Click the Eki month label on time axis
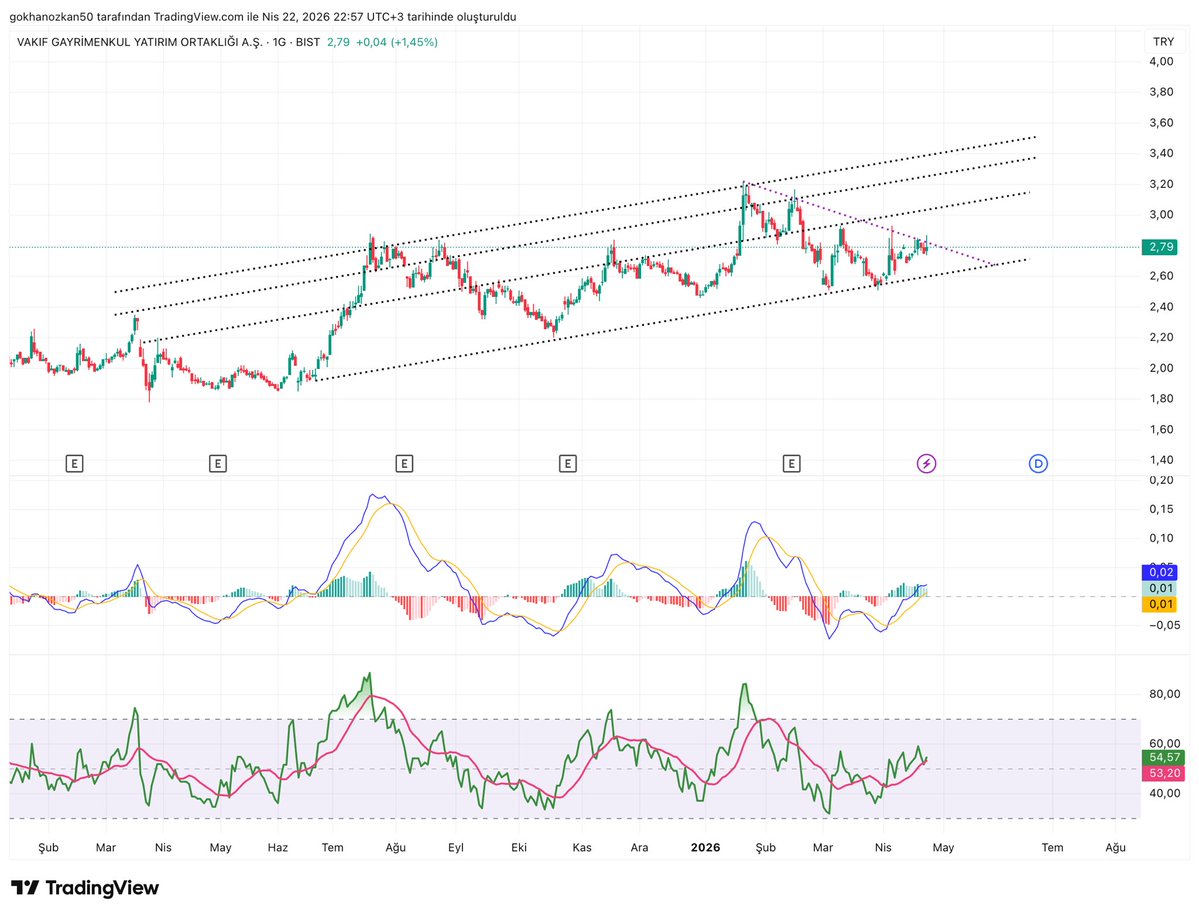1199x916 pixels. tap(519, 847)
